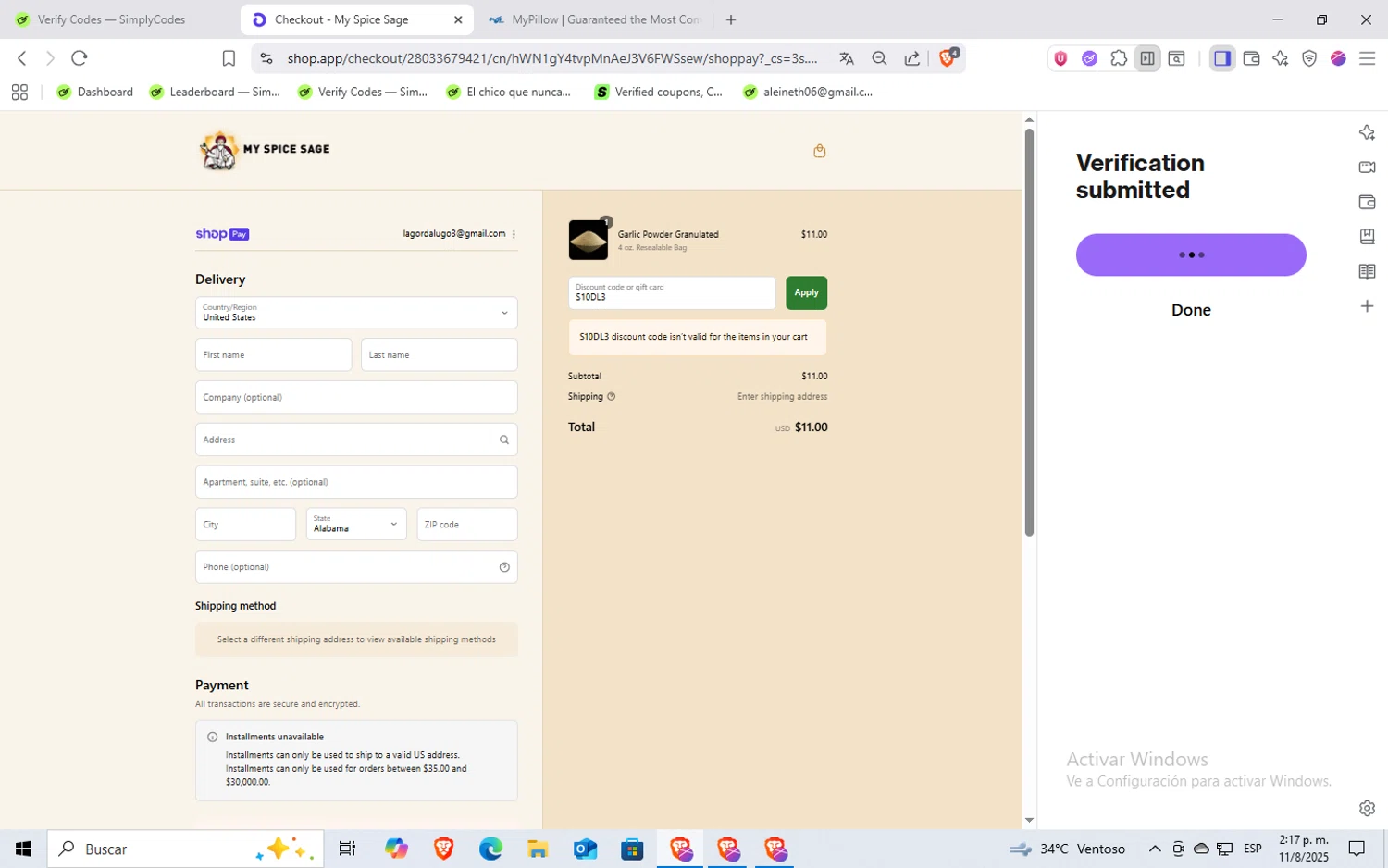Viewport: 1388px width, 868px height.
Task: Click the scrollbar up arrow
Action: pyautogui.click(x=1029, y=119)
